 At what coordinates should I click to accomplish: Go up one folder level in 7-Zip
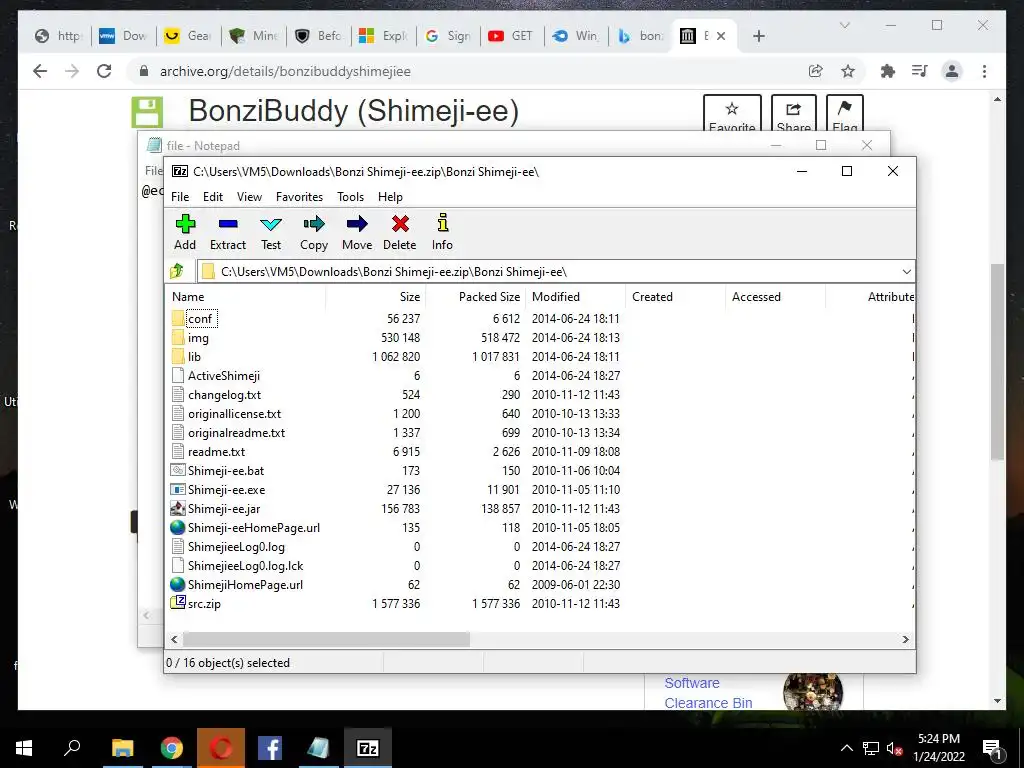tap(177, 271)
